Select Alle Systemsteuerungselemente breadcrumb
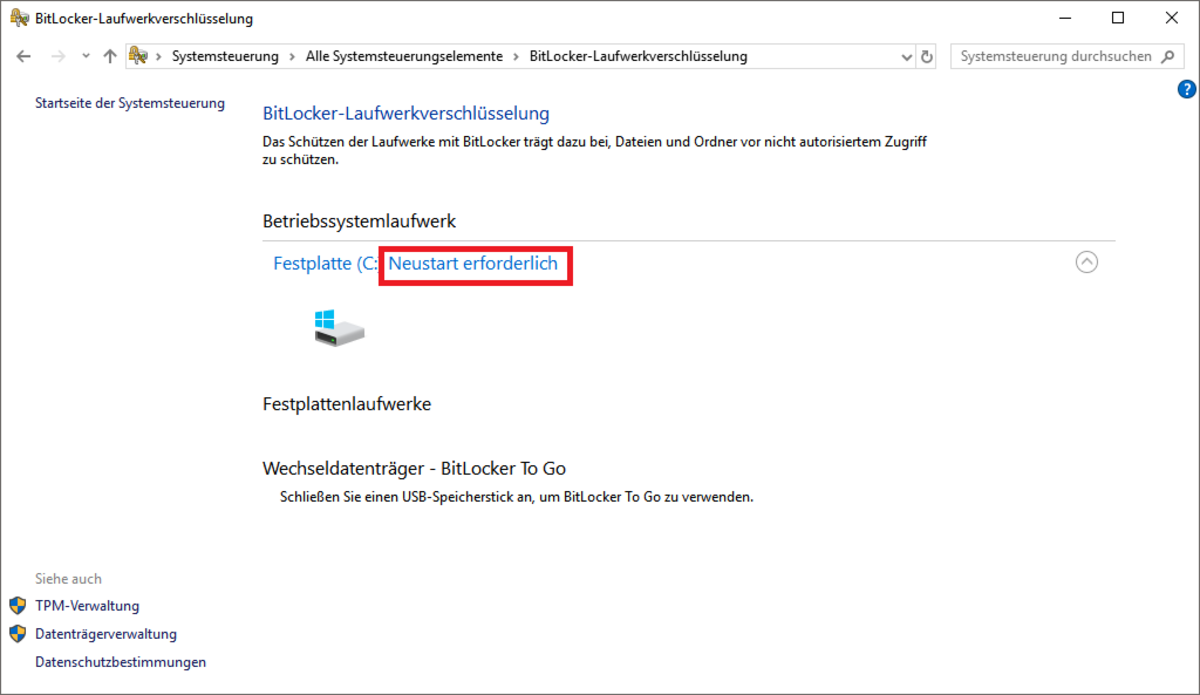Viewport: 1200px width, 695px height. pyautogui.click(x=404, y=57)
